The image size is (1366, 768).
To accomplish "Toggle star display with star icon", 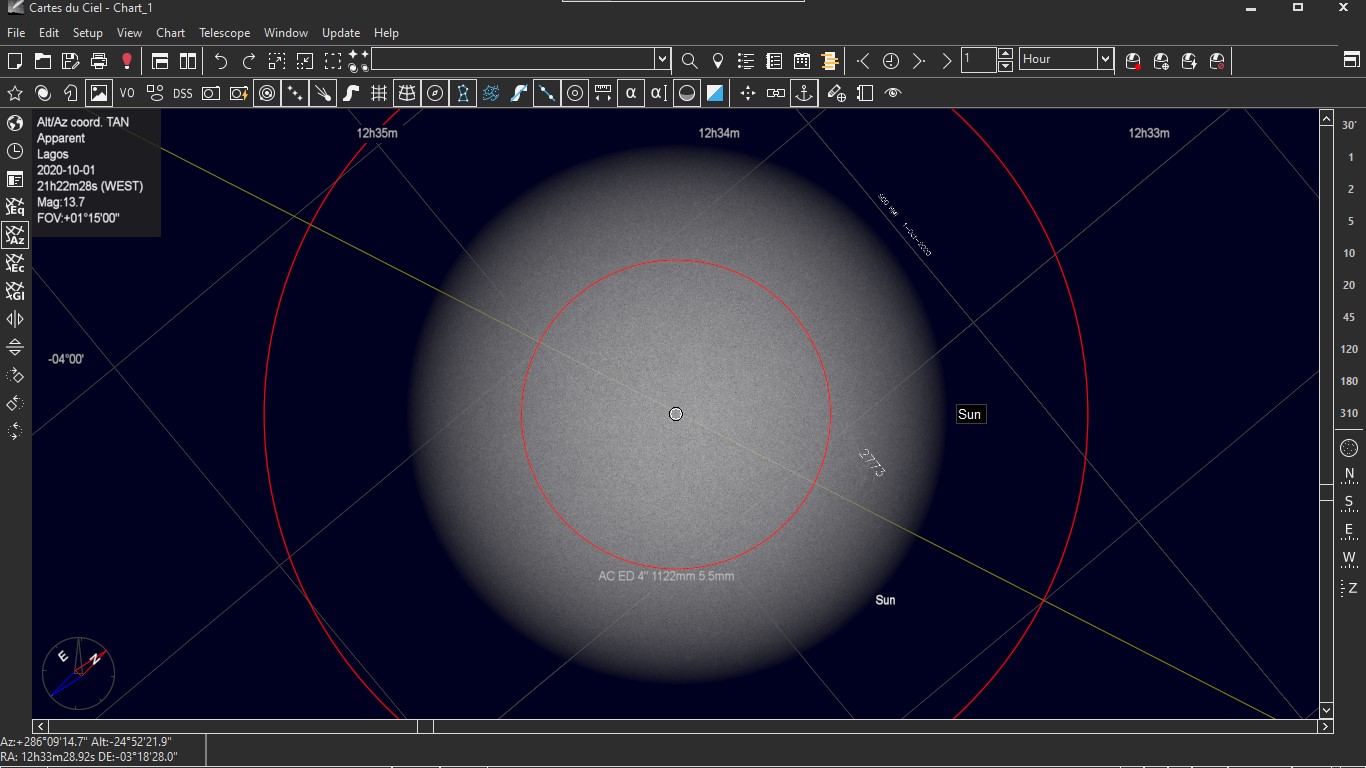I will click(x=15, y=93).
